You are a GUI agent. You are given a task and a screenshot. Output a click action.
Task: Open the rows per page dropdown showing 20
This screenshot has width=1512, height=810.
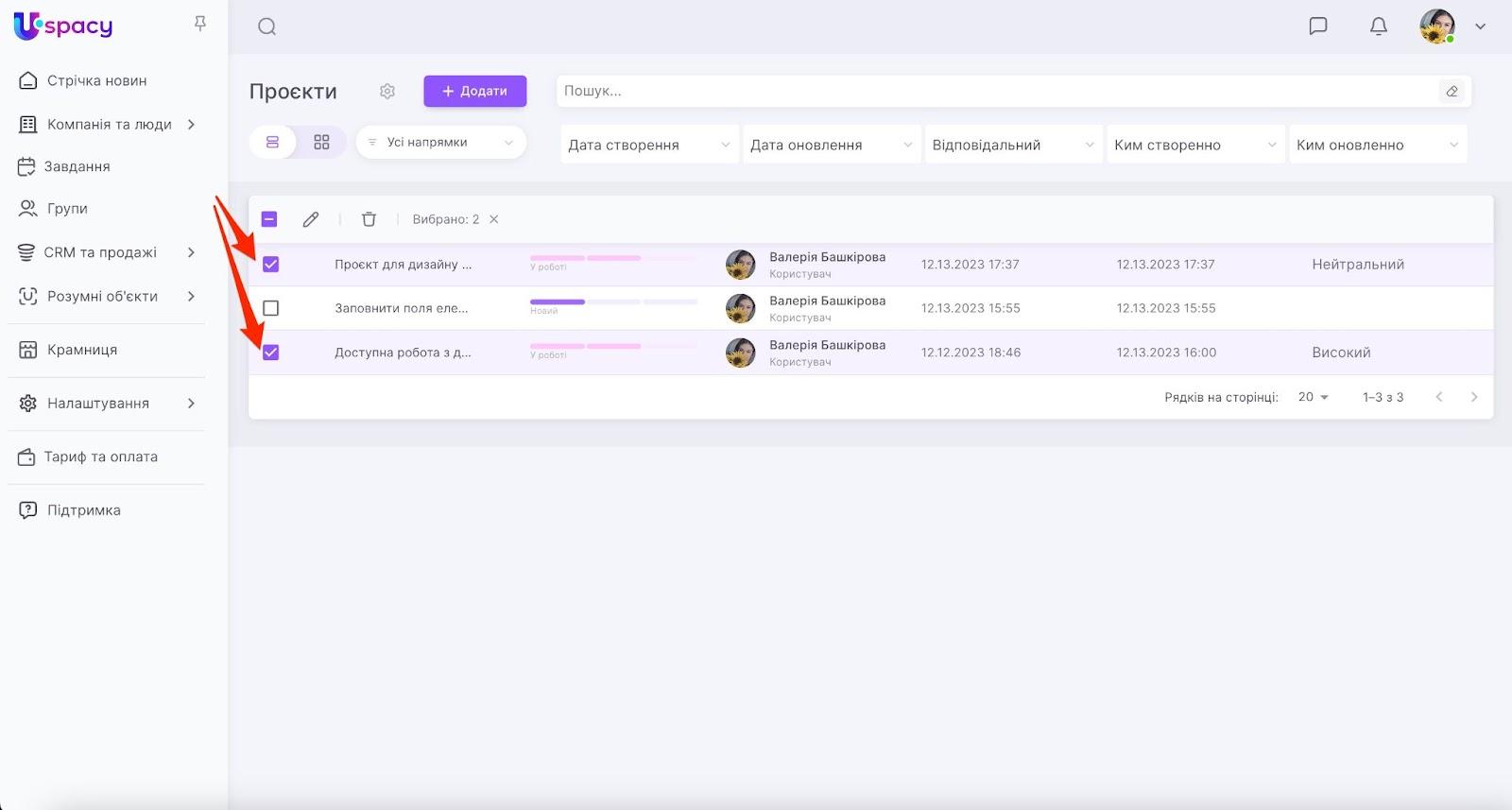coord(1313,397)
